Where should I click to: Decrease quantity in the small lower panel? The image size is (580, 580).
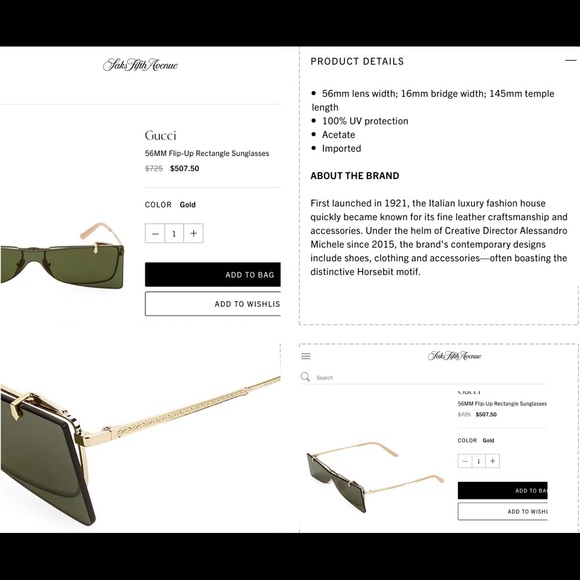pyautogui.click(x=465, y=461)
